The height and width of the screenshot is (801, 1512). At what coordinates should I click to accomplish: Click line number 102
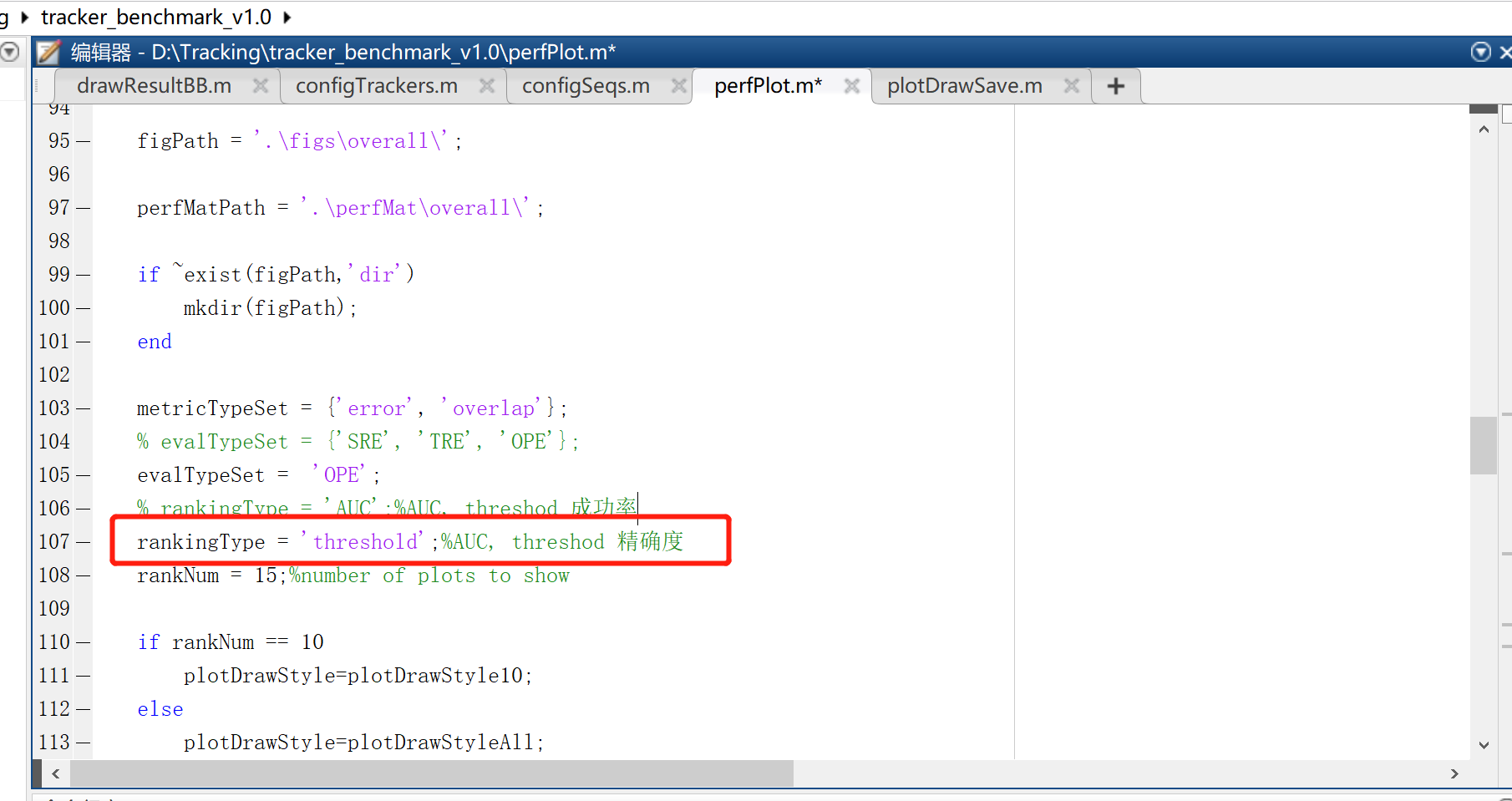[54, 375]
